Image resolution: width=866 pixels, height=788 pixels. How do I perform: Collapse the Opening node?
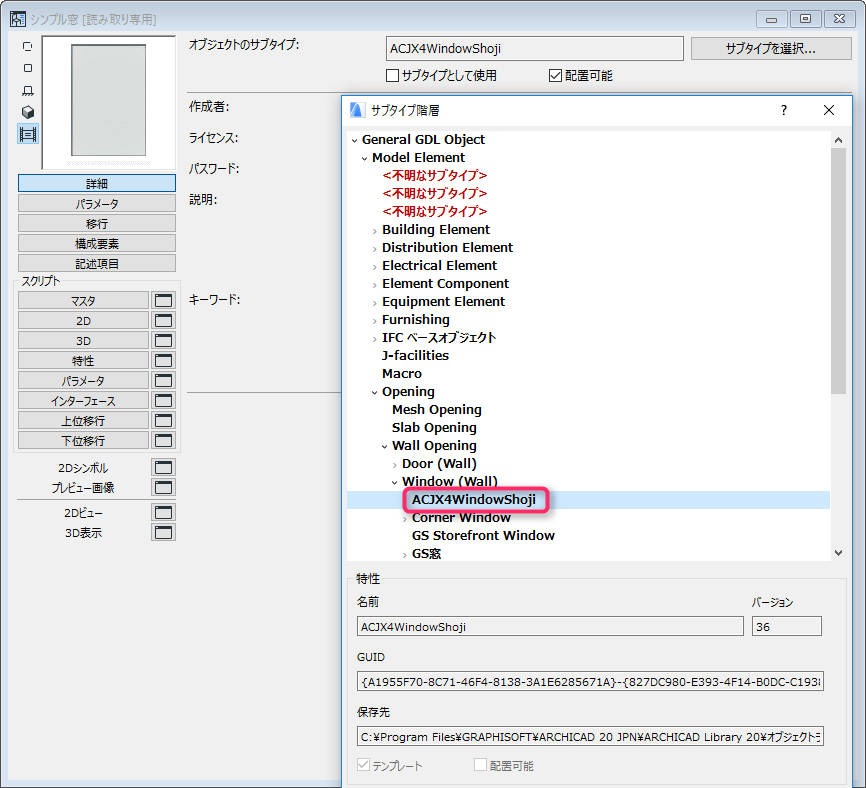[x=374, y=393]
